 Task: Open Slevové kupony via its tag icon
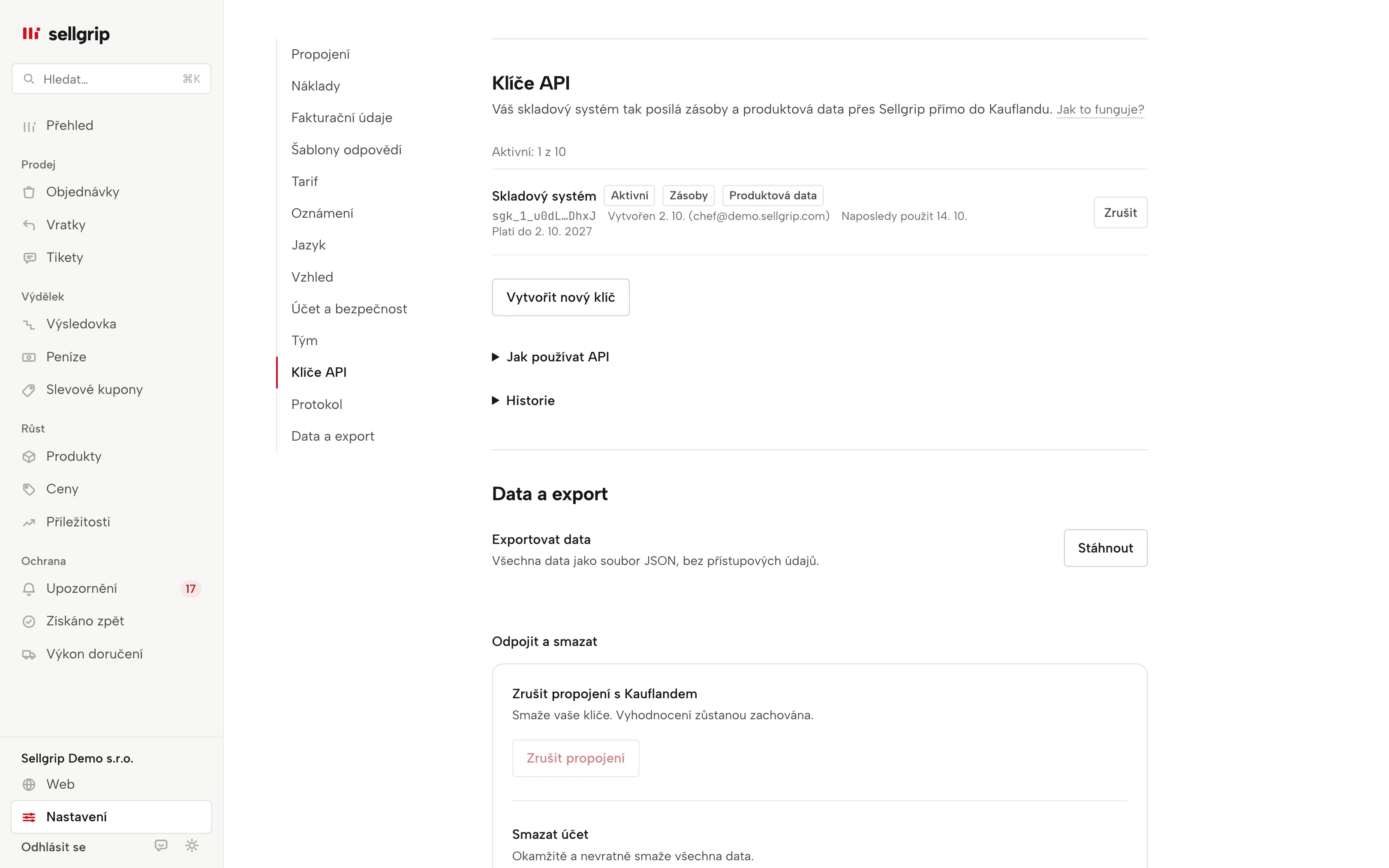[29, 390]
